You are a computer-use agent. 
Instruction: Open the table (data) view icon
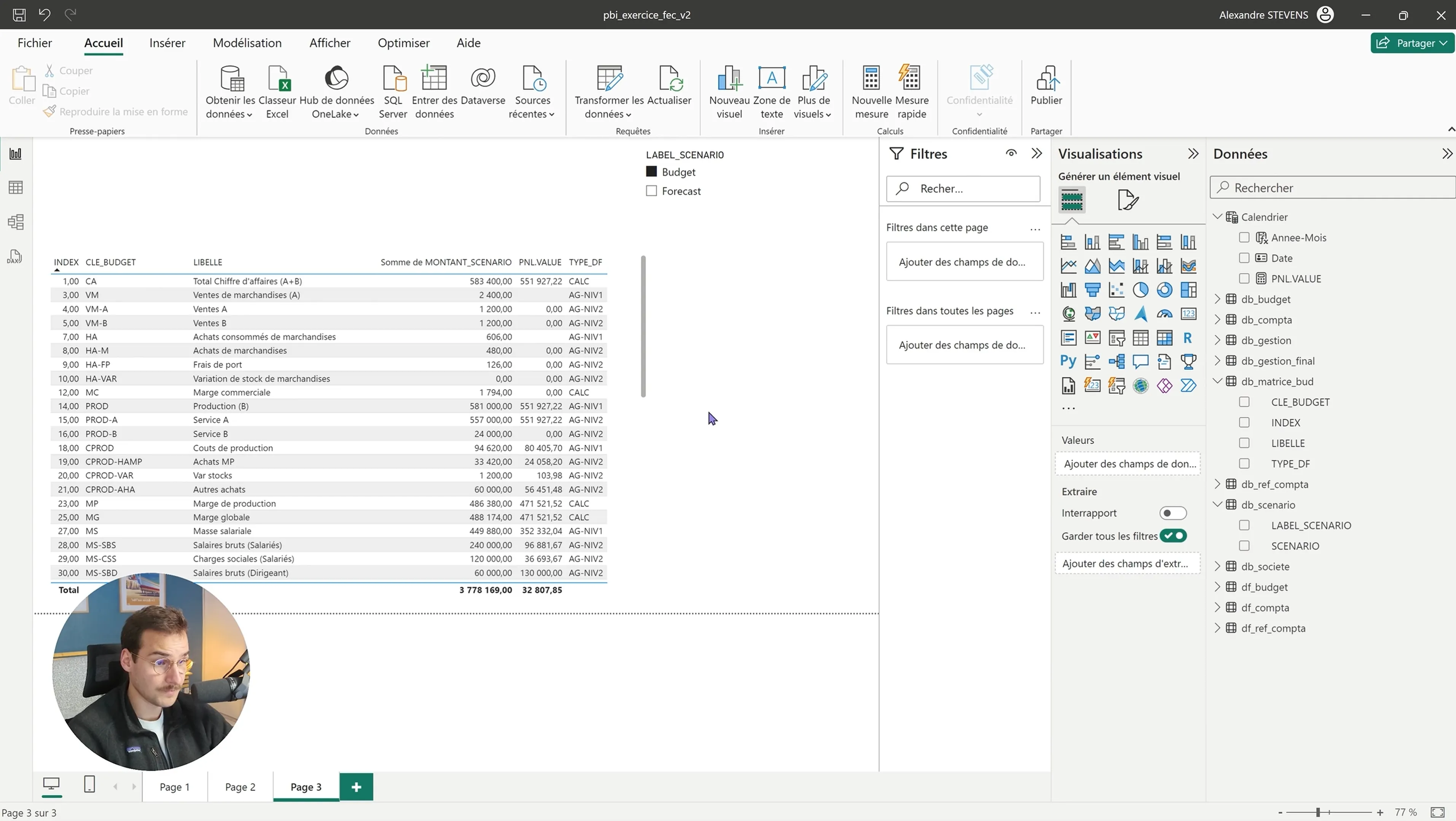coord(16,187)
